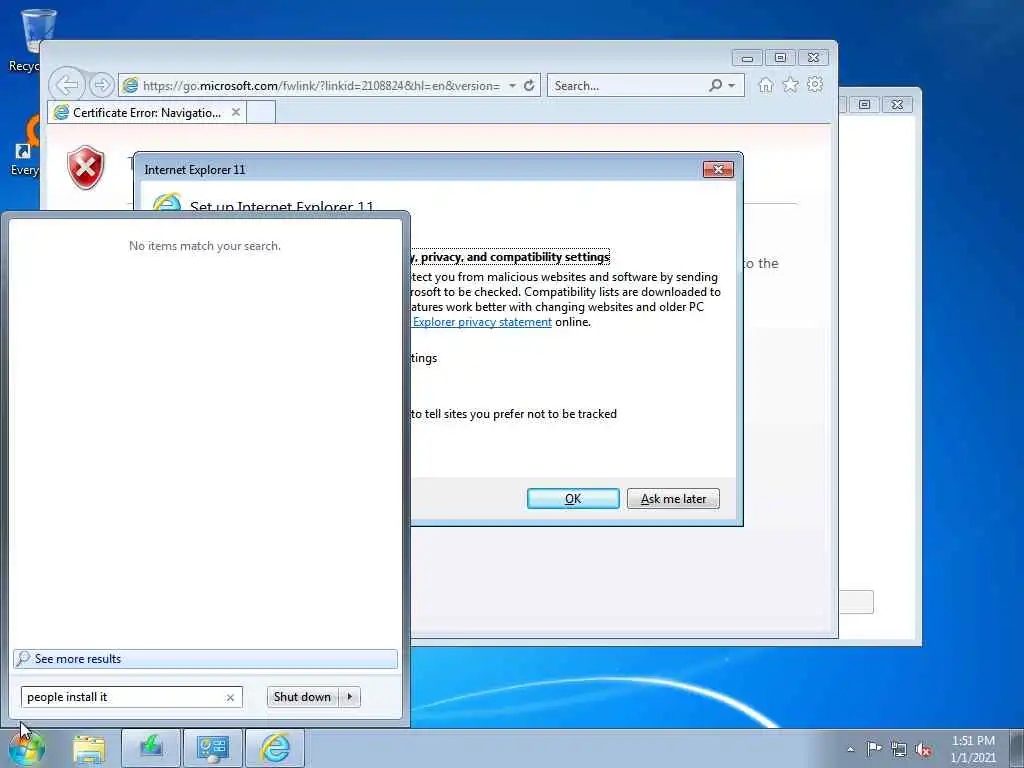
Task: Select the Certificate Error: Navigation tab
Action: 147,112
